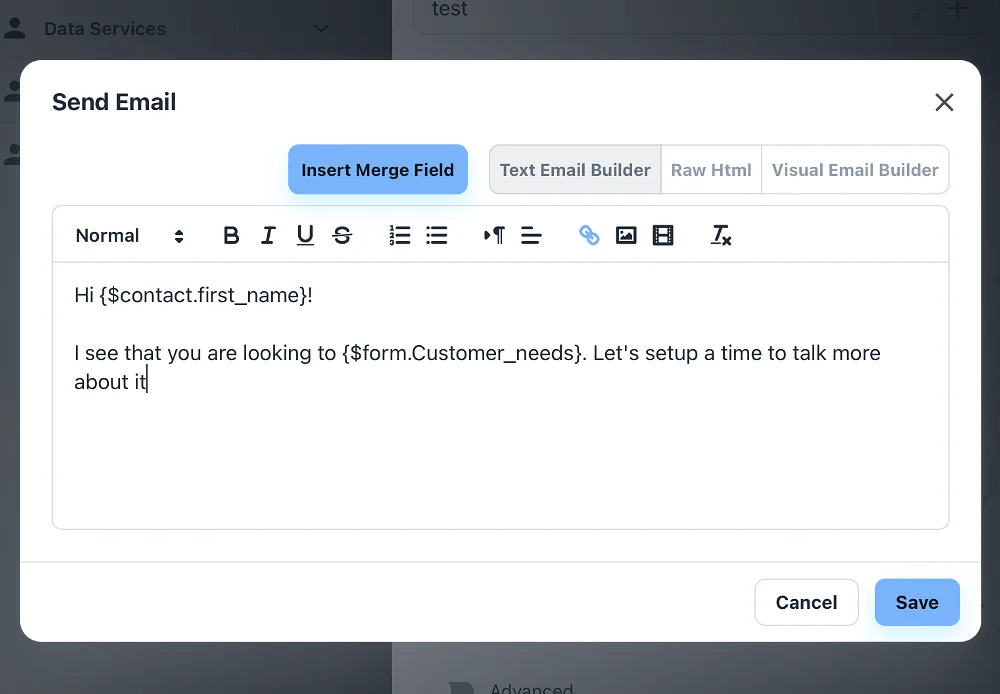The height and width of the screenshot is (694, 1000).
Task: Toggle right-to-left text direction
Action: pyautogui.click(x=494, y=236)
